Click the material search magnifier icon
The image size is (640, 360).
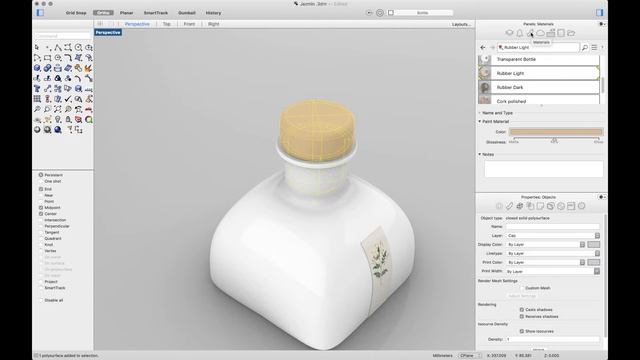584,48
